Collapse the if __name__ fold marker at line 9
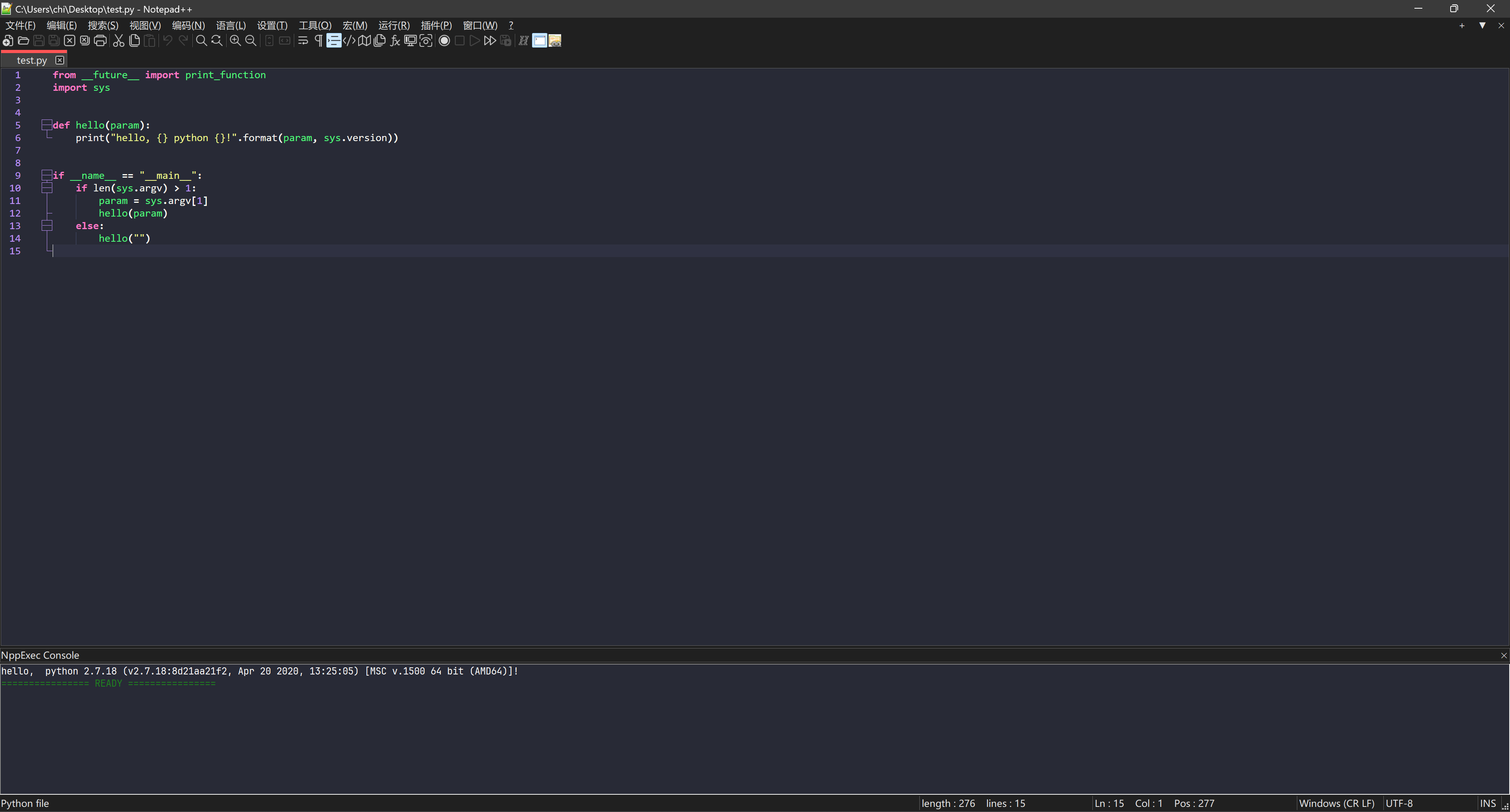This screenshot has width=1510, height=812. coord(47,175)
